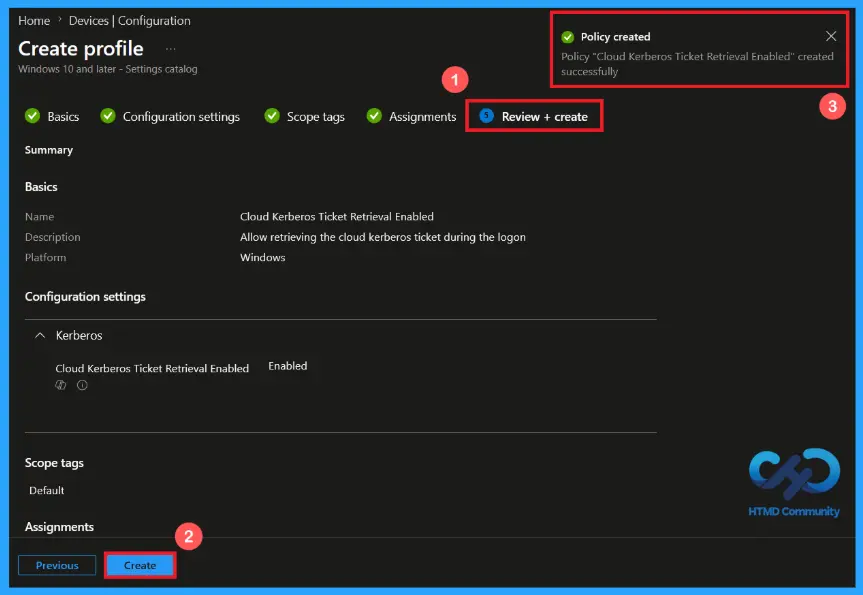This screenshot has width=863, height=595.
Task: Click the policy type icon under Cloud Kerberos setting
Action: [61, 385]
